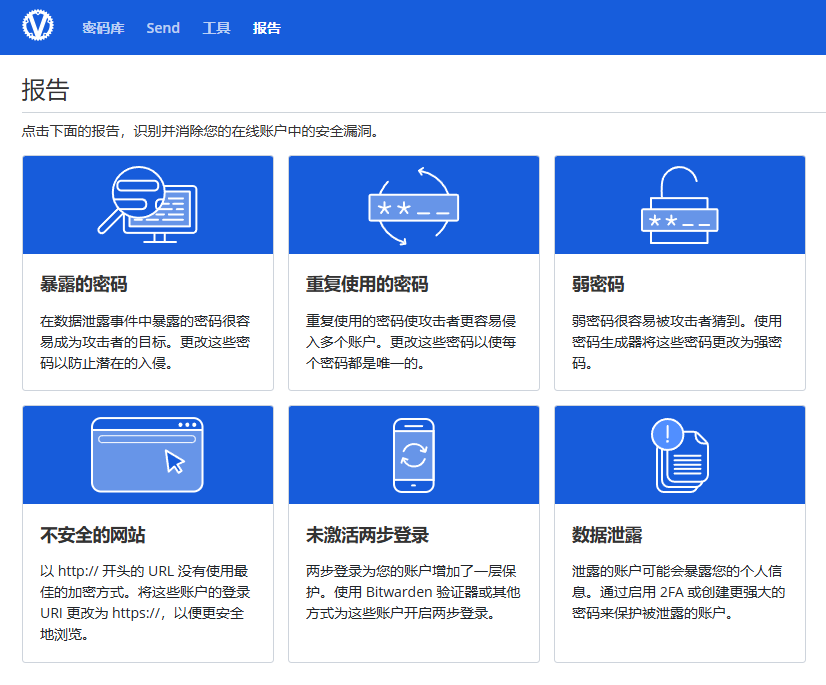This screenshot has width=826, height=685.
Task: Select the open padlock icon for 弱密码
Action: pyautogui.click(x=680, y=205)
